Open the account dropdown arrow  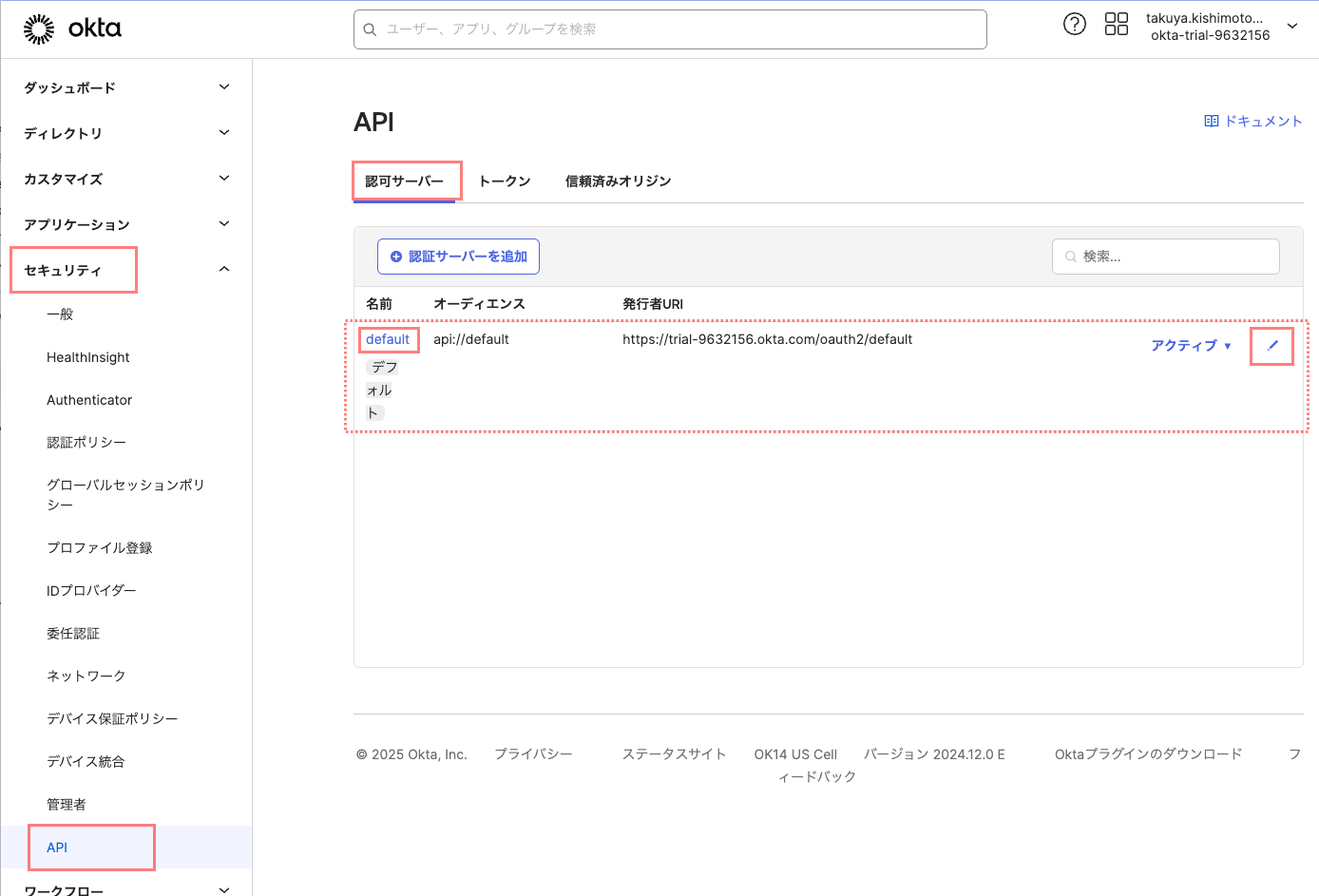coord(1292,27)
